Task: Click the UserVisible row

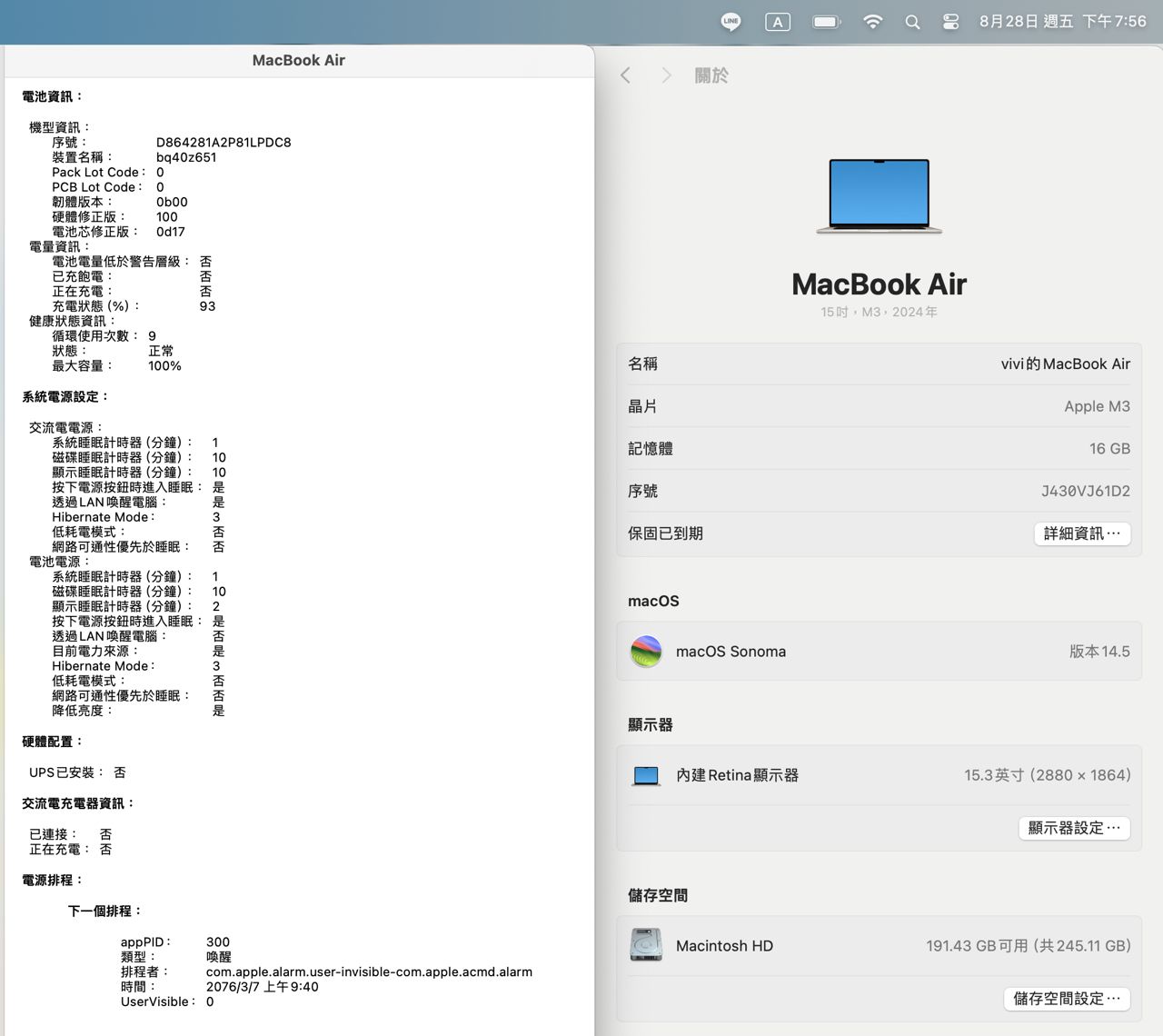Action: (167, 1001)
